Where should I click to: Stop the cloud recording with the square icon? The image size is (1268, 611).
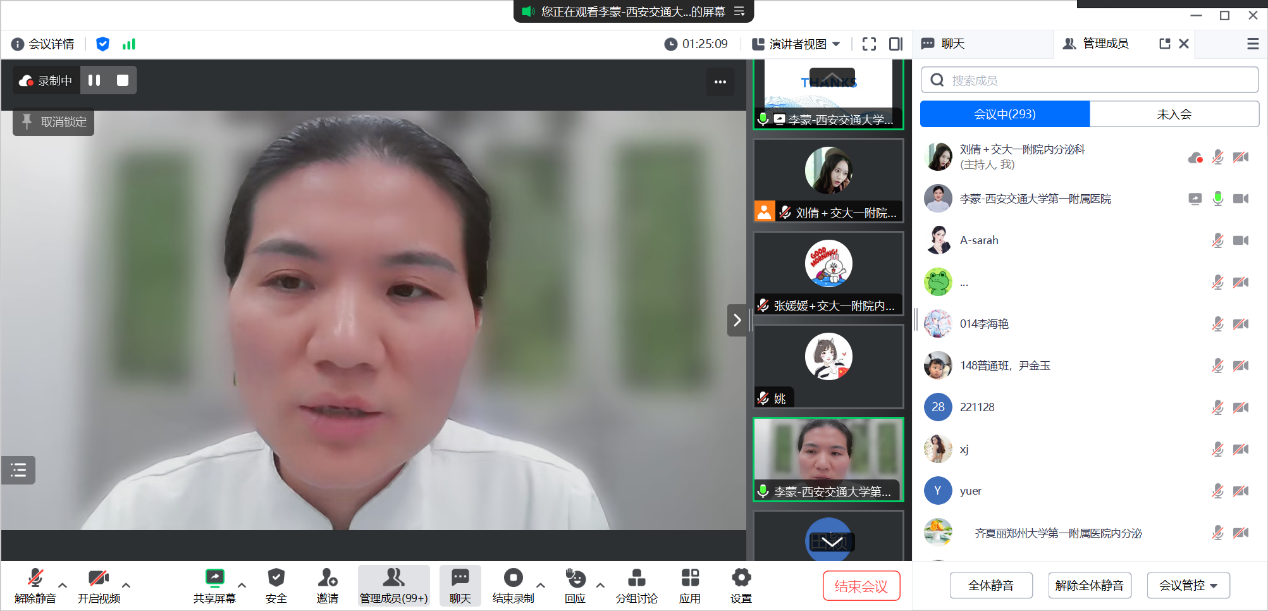point(123,80)
